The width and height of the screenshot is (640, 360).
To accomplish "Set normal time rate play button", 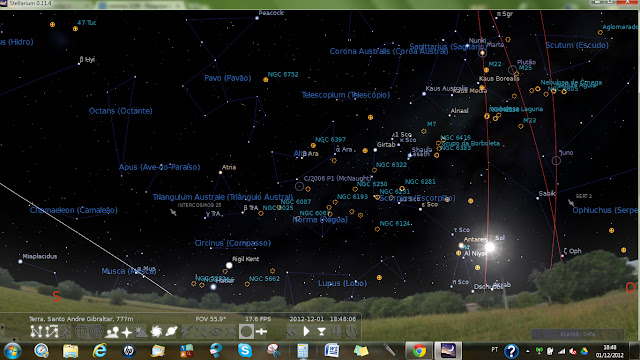I will point(306,331).
